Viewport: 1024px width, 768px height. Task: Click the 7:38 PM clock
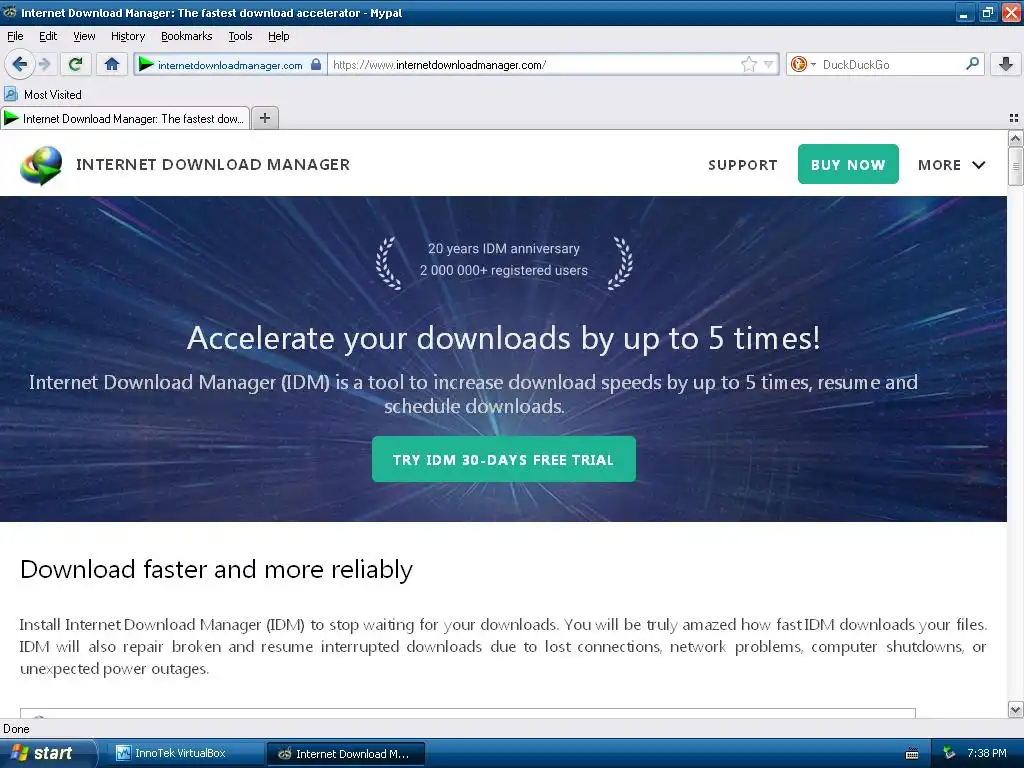coord(986,754)
